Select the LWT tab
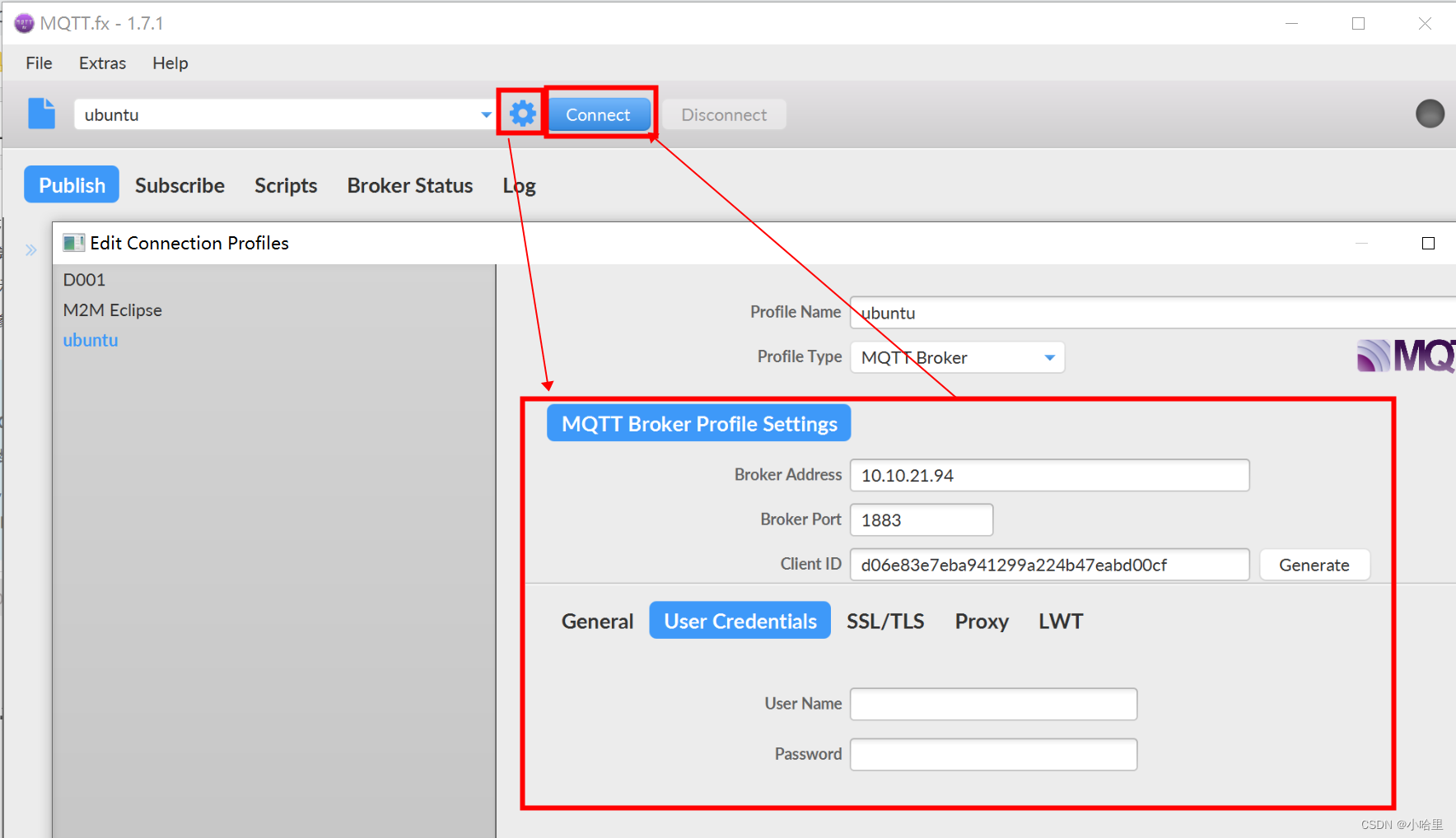The width and height of the screenshot is (1456, 838). click(x=1061, y=621)
